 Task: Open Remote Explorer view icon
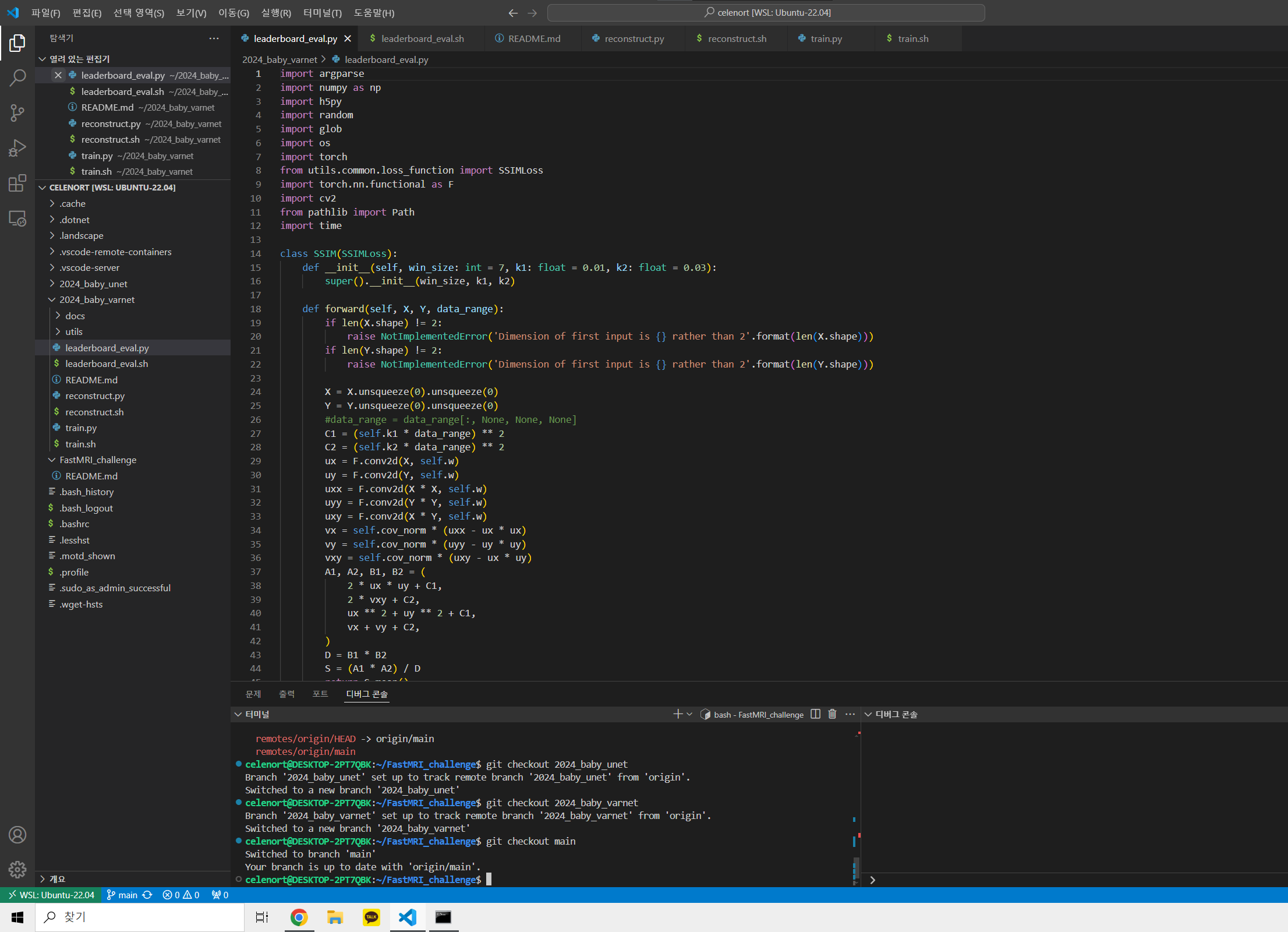pos(17,218)
